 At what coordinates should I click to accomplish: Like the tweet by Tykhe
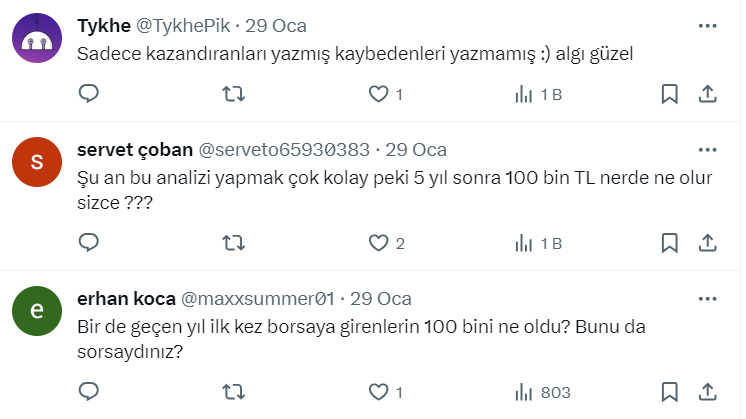379,94
